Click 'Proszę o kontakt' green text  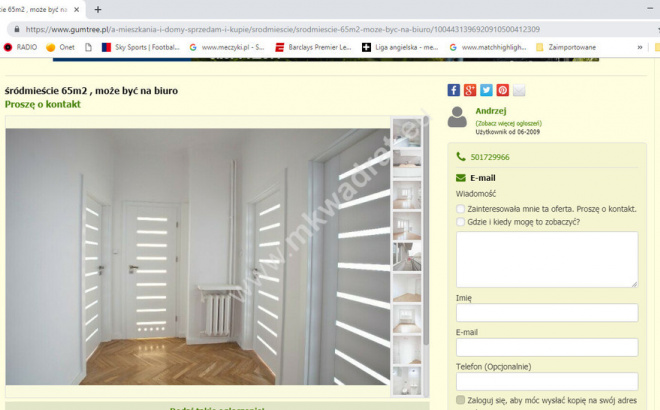click(43, 104)
